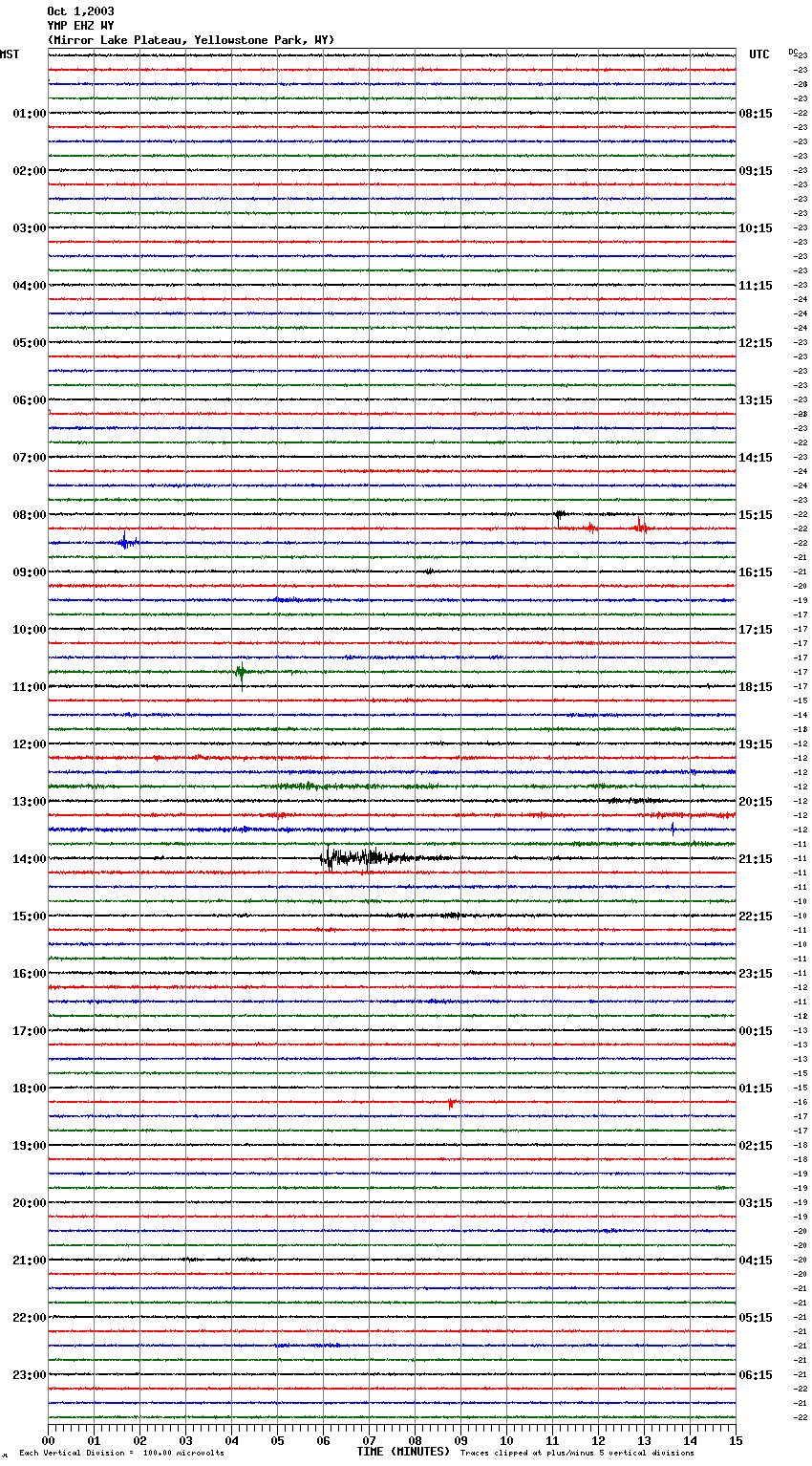Click the MST timezone header

10,54
